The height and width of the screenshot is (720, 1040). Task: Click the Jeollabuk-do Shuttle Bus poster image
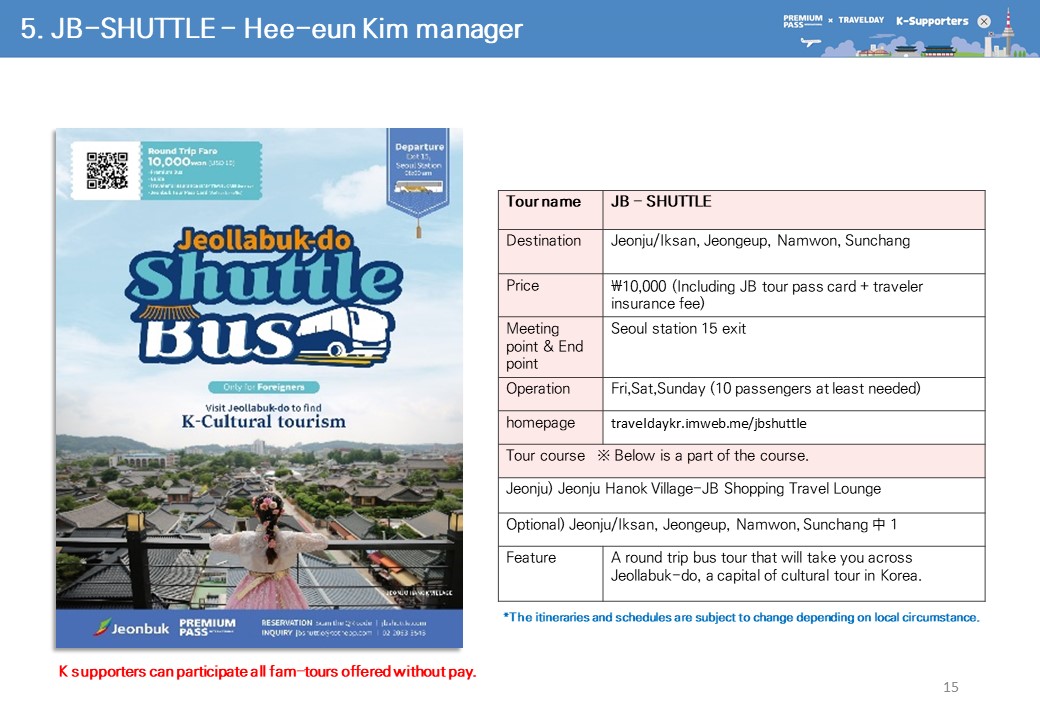[x=259, y=388]
